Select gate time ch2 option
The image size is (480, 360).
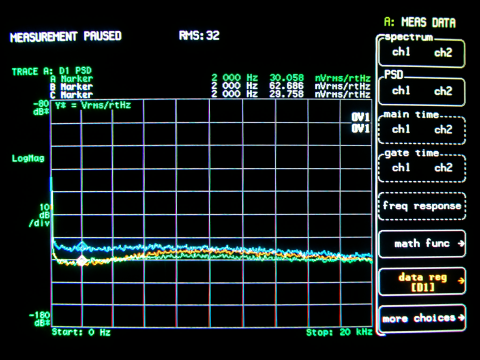(443, 167)
